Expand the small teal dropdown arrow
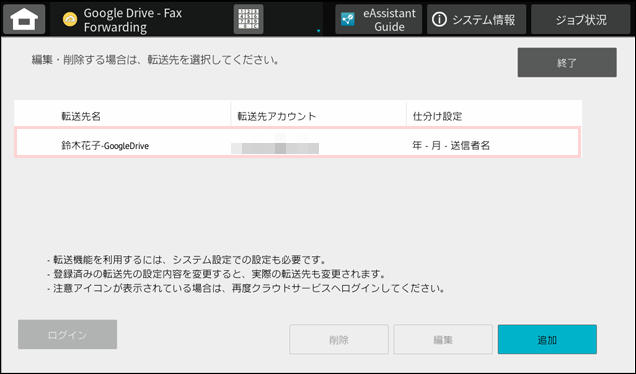This screenshot has height=374, width=636. (318, 31)
